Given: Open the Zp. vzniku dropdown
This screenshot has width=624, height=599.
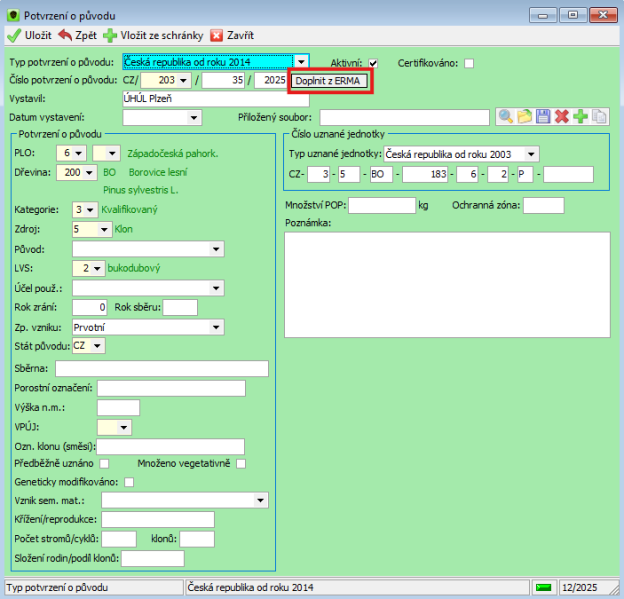Looking at the screenshot, I should [217, 327].
